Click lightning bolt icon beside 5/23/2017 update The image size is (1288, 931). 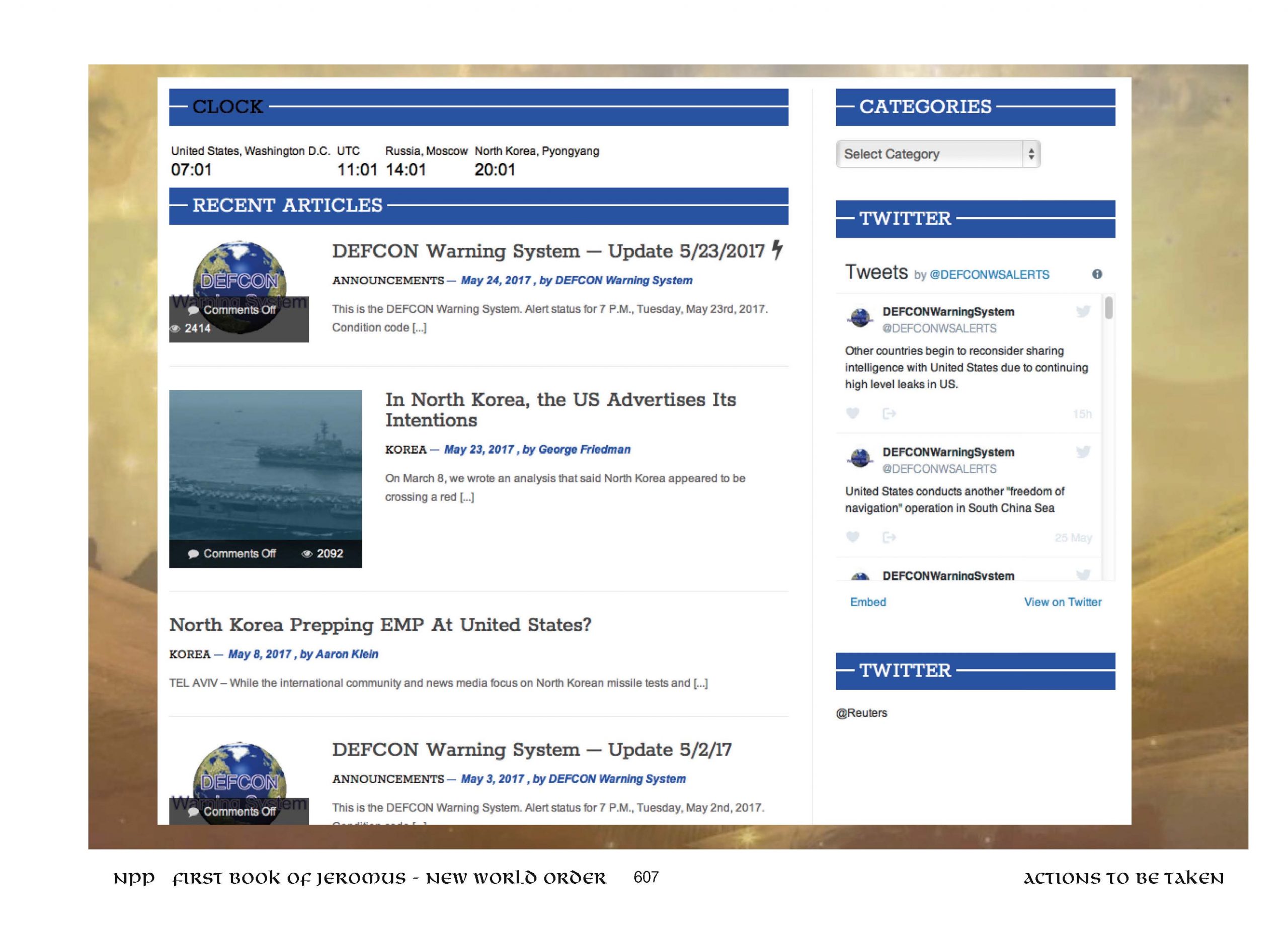[x=777, y=250]
